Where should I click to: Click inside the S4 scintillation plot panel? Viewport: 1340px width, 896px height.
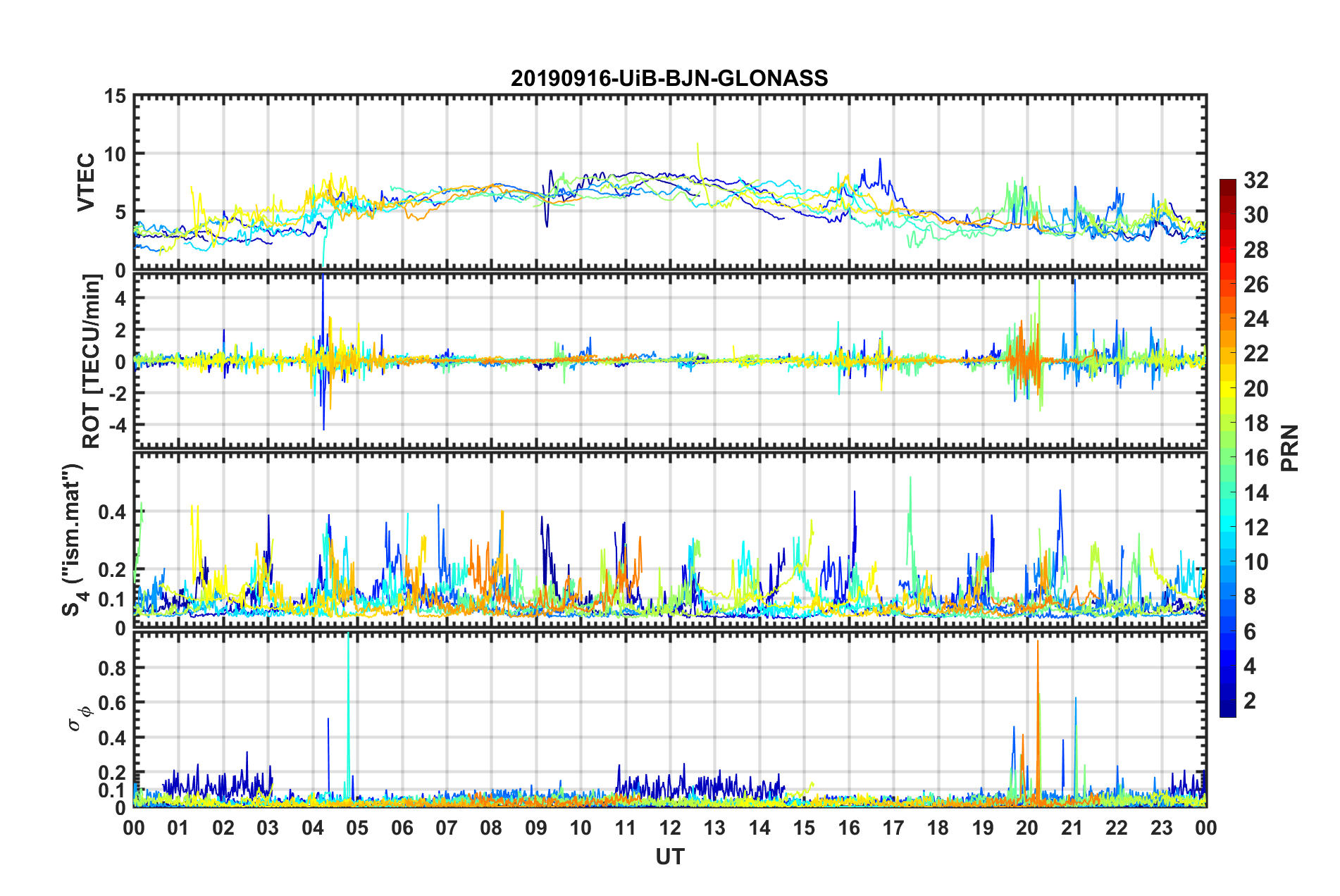670,540
